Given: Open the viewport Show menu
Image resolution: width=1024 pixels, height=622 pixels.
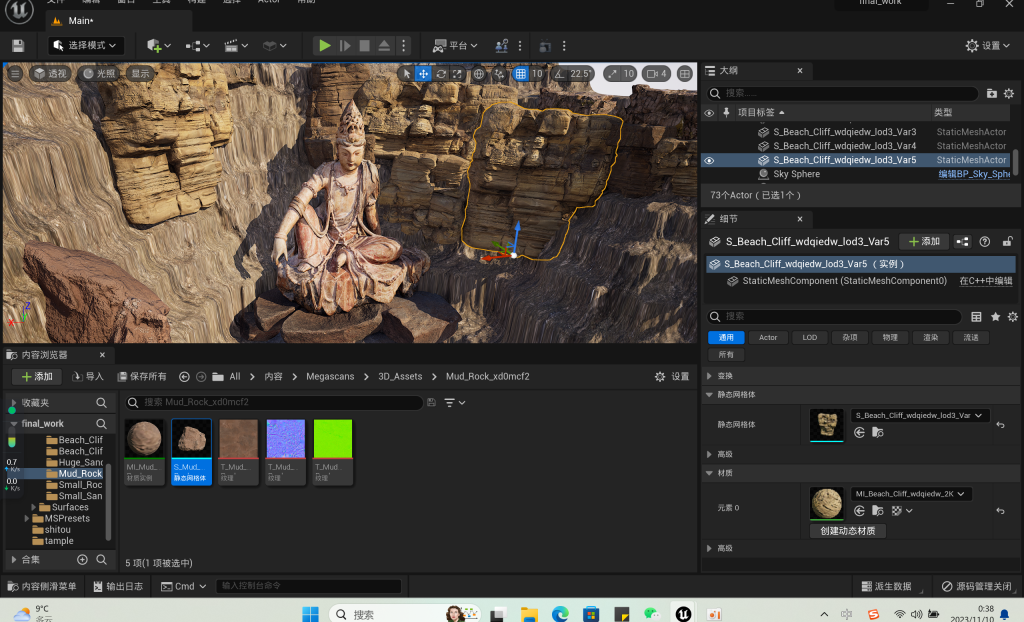Looking at the screenshot, I should (x=140, y=73).
